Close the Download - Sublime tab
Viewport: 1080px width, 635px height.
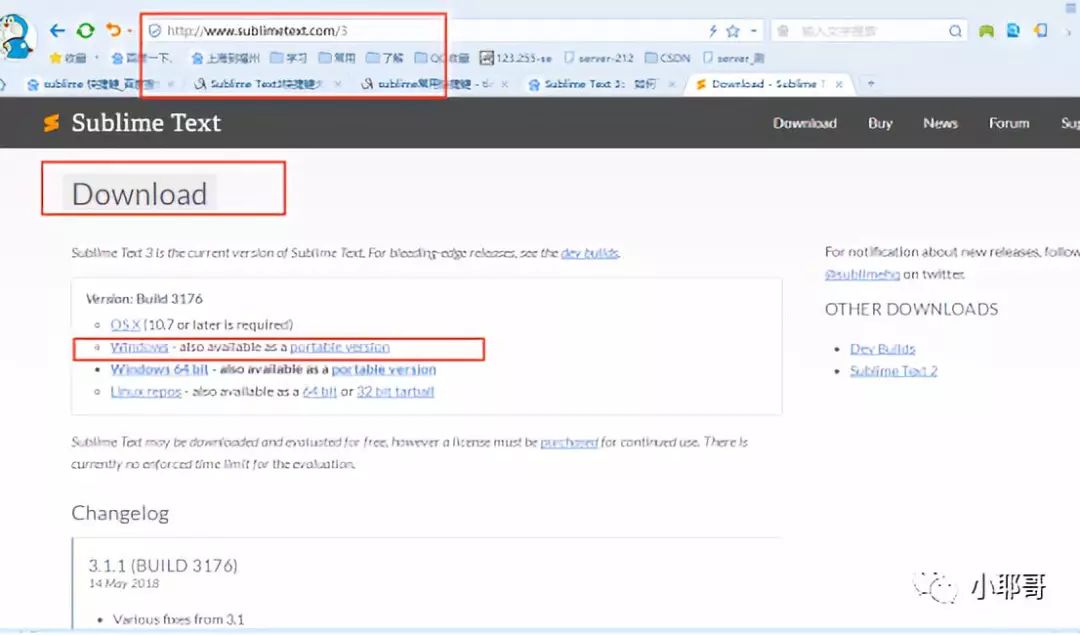pos(839,84)
